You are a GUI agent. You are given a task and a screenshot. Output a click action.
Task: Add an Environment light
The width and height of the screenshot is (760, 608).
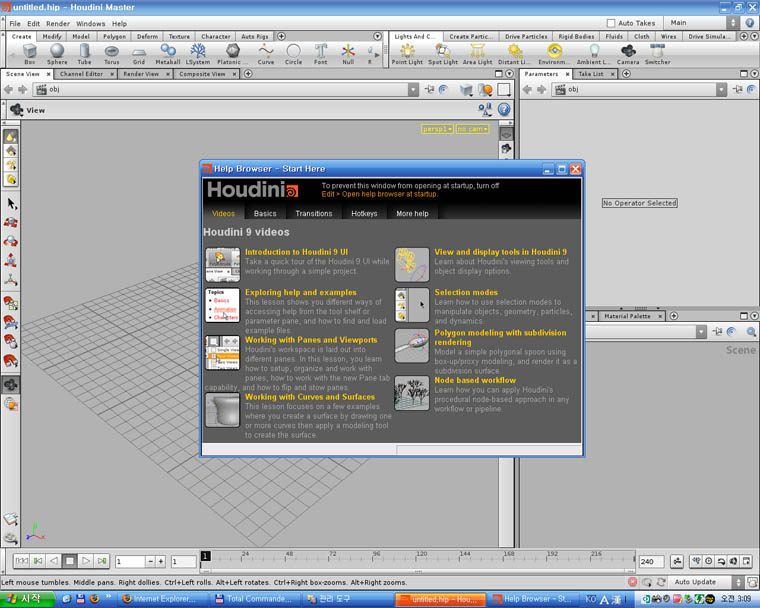coord(554,54)
